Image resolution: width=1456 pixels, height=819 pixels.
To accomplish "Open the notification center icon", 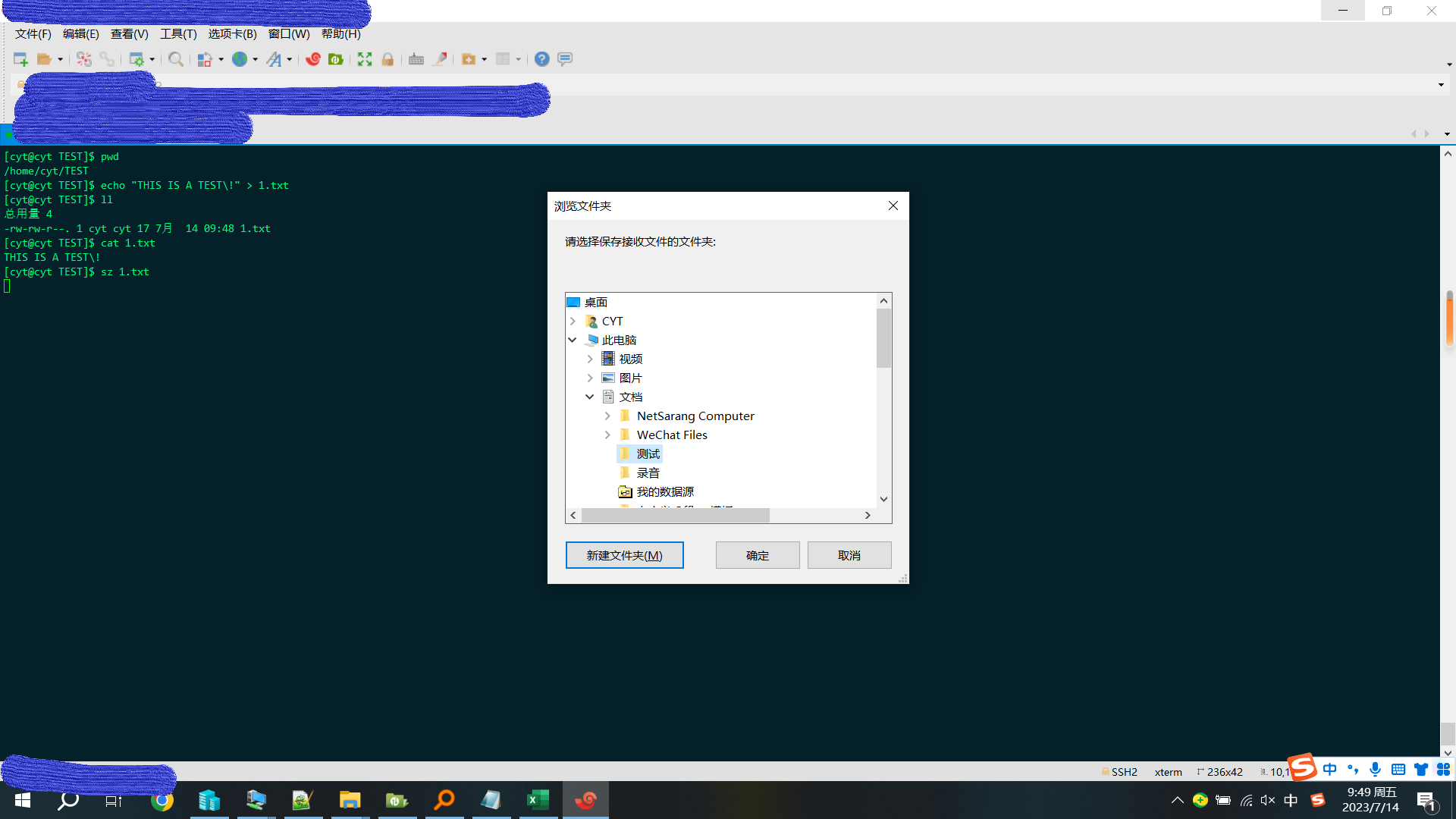I will (1426, 801).
